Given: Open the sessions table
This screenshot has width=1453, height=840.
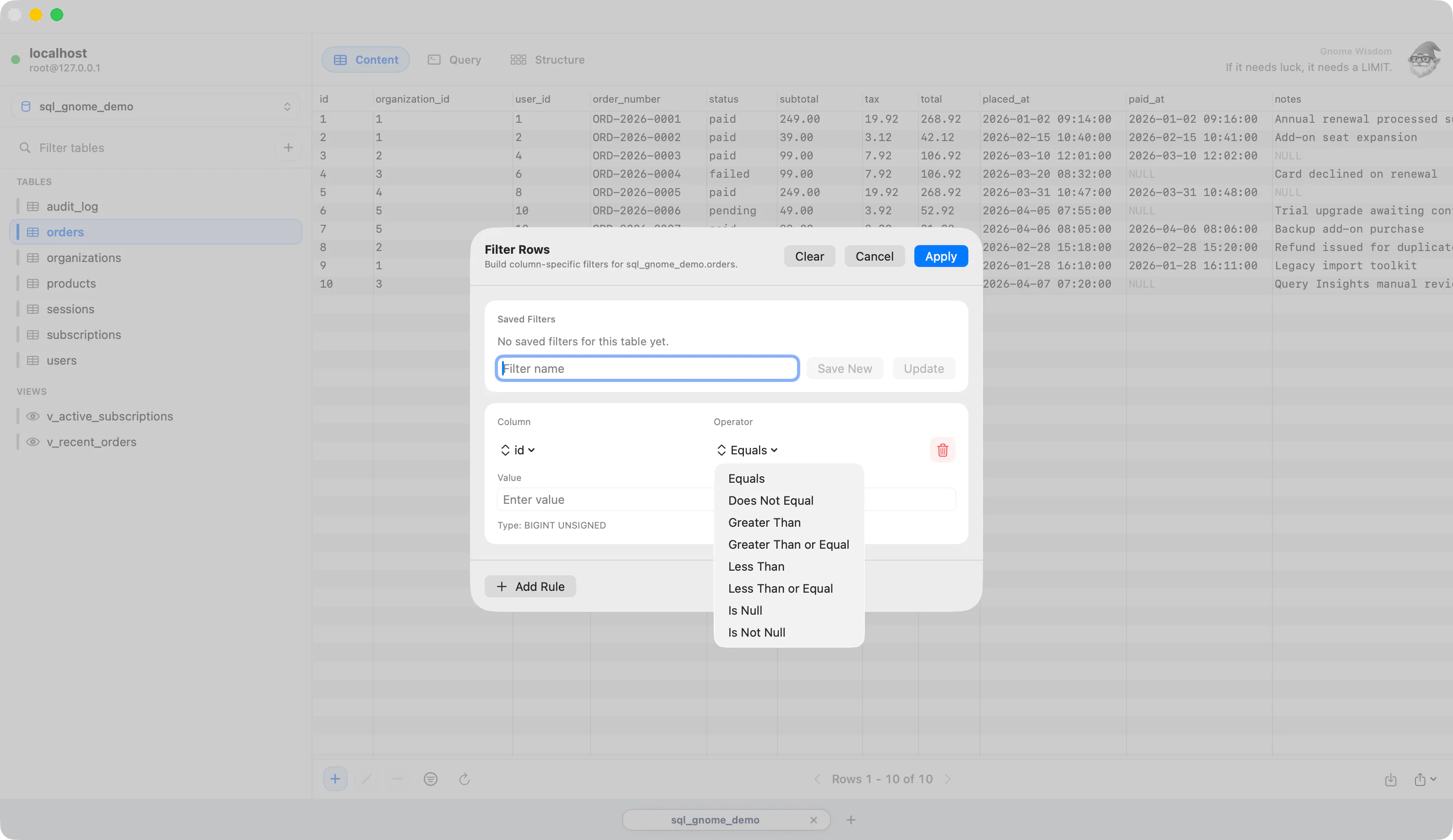Looking at the screenshot, I should (x=156, y=309).
